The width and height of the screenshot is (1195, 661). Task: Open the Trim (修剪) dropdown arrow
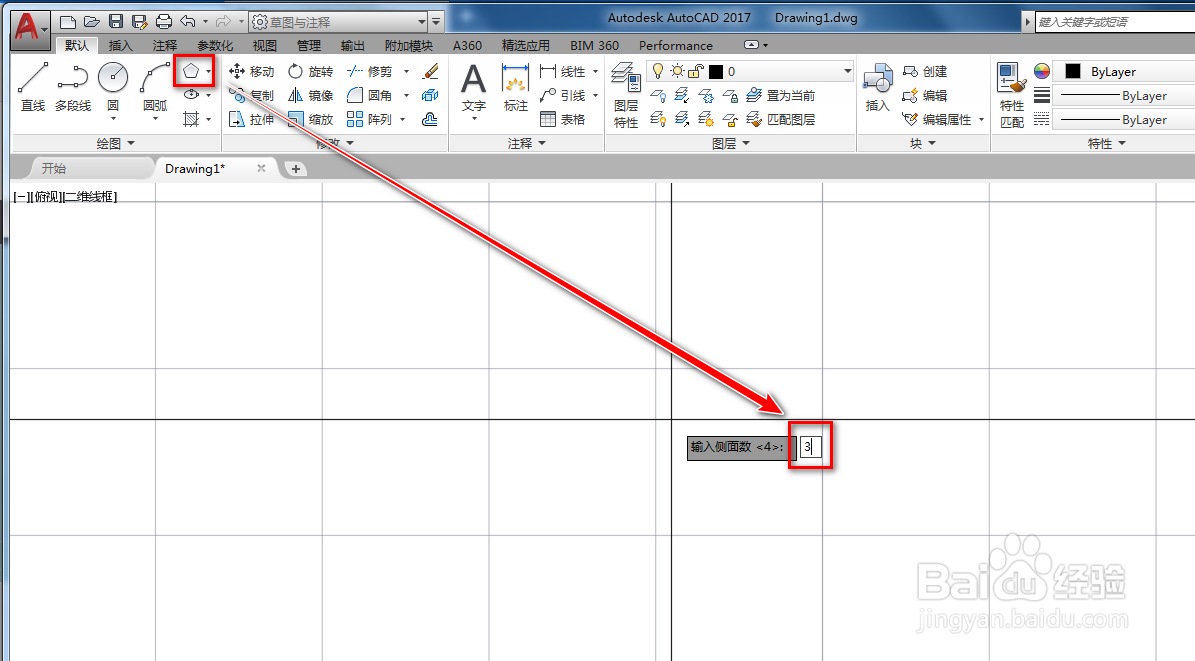pyautogui.click(x=406, y=72)
